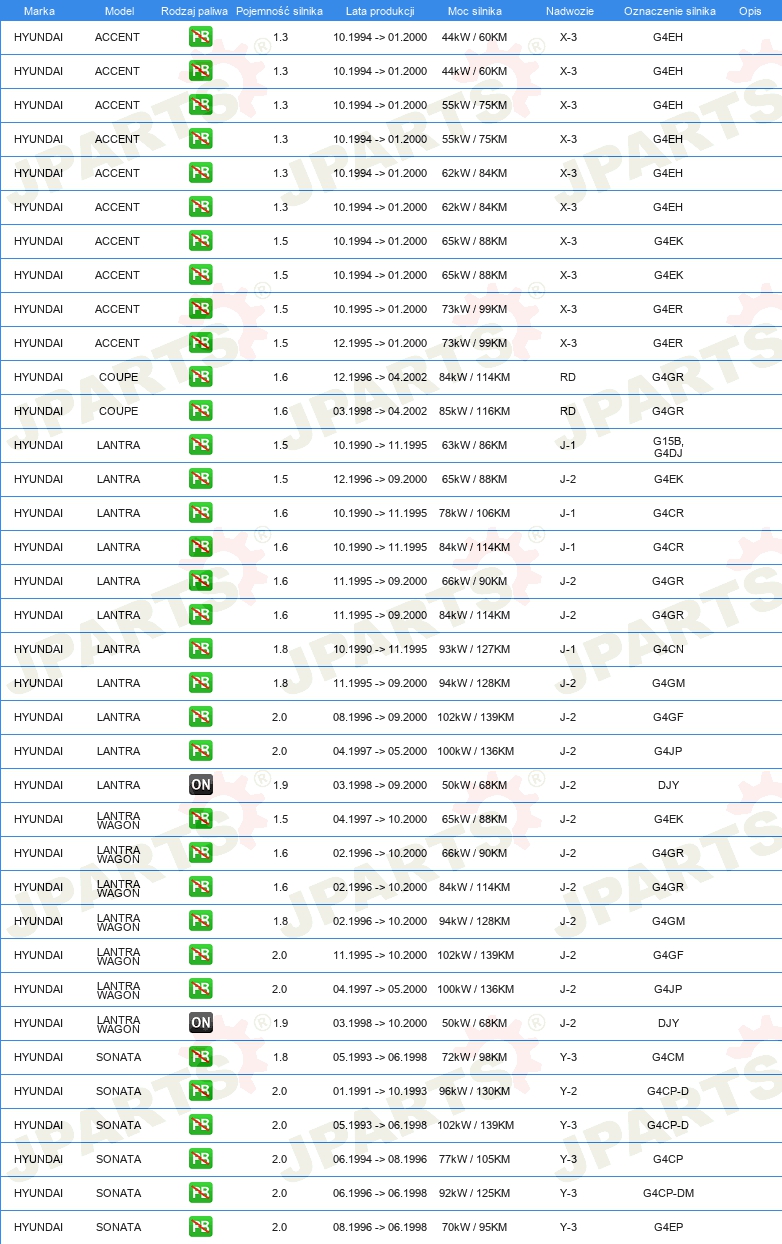Screen dimensions: 782x1244
Task: Click the petrol icon in the COUPE 85kW / 116KM row
Action: click(x=201, y=411)
